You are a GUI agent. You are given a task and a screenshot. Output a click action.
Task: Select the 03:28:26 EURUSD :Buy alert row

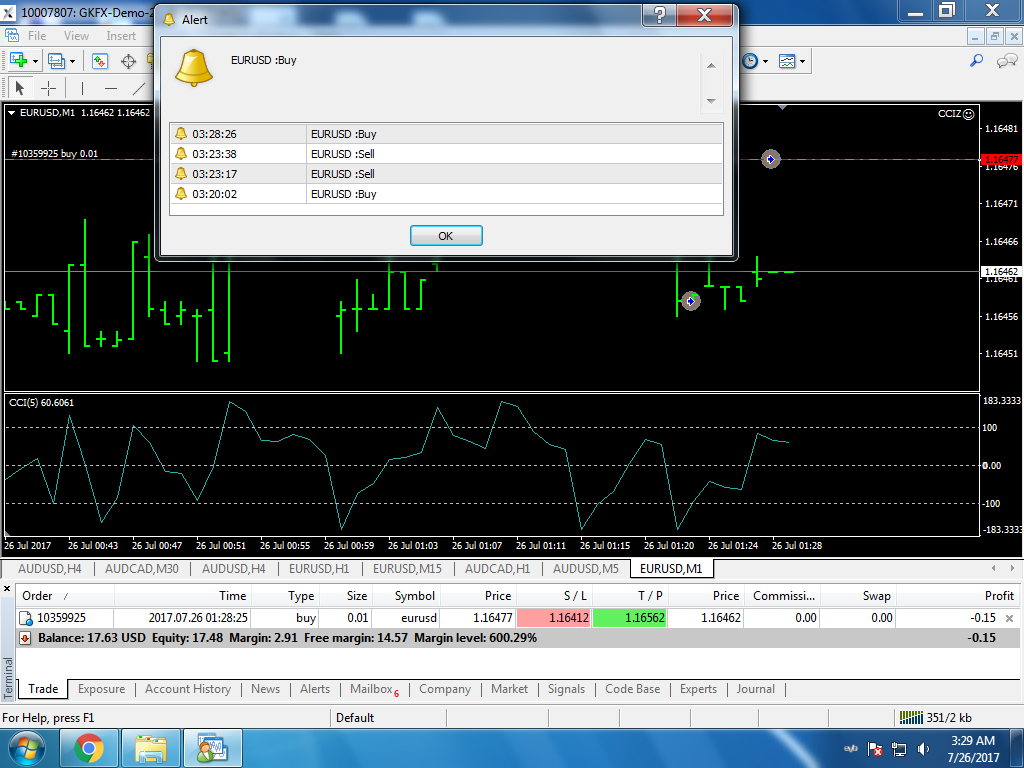tap(446, 134)
